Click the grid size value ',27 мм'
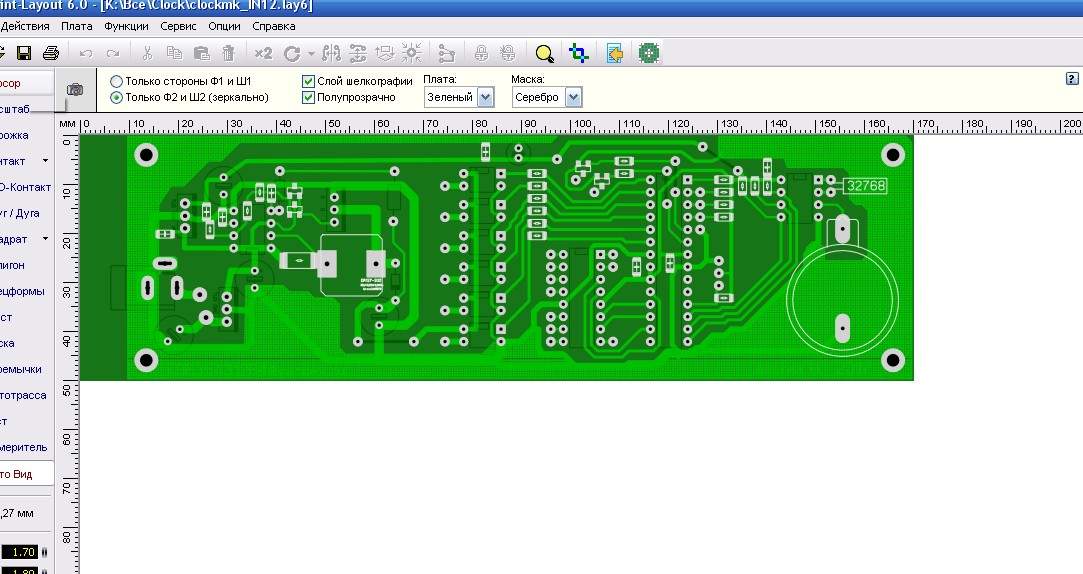 (x=17, y=513)
